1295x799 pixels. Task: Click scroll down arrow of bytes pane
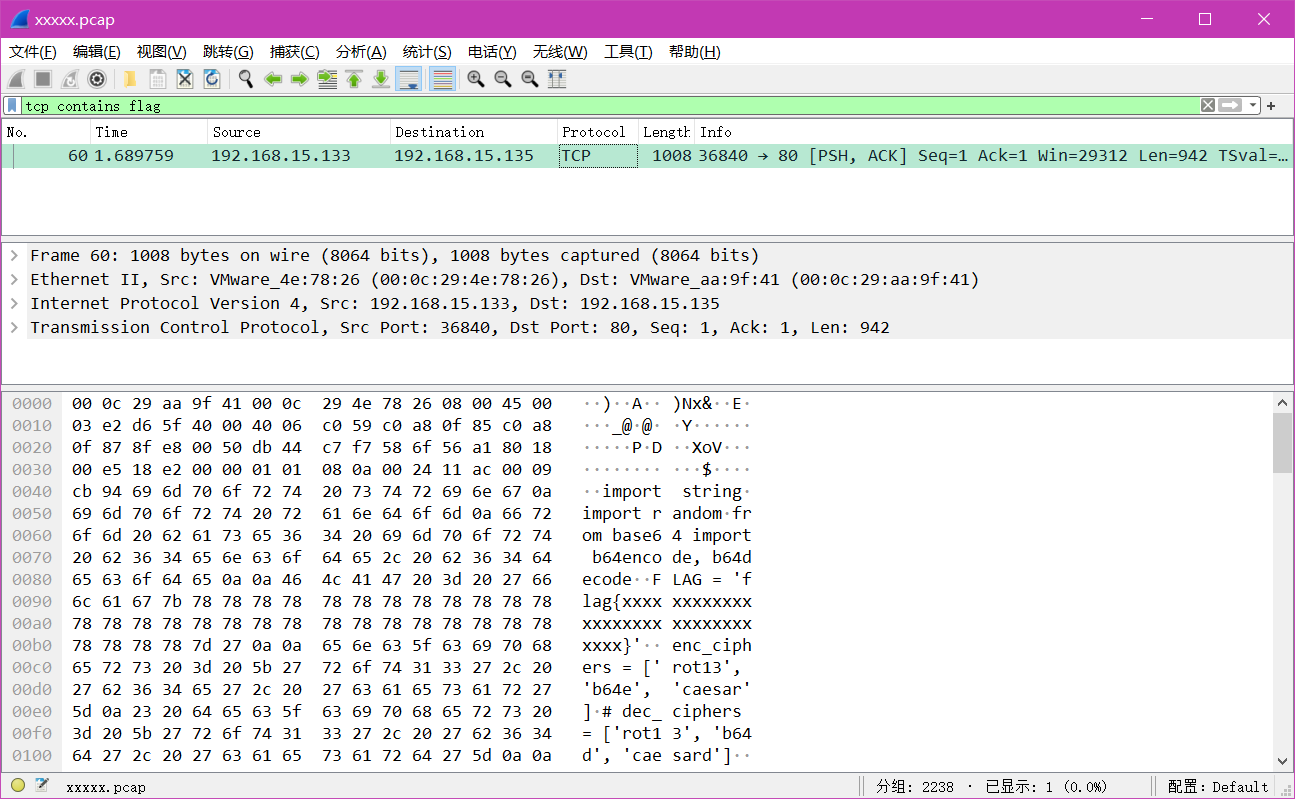pyautogui.click(x=1282, y=760)
